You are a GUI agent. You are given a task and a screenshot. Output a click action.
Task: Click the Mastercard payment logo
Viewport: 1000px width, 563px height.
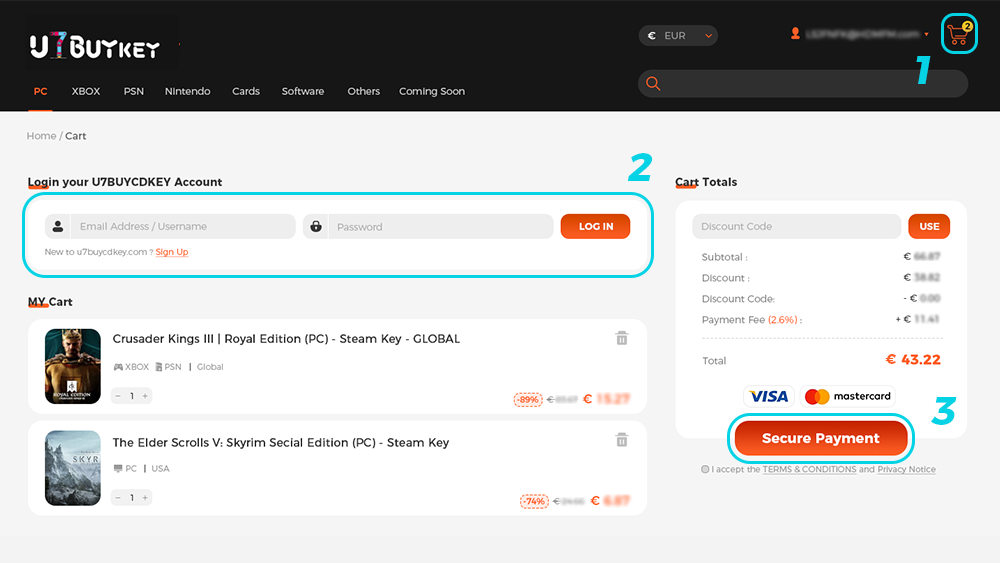click(x=848, y=396)
